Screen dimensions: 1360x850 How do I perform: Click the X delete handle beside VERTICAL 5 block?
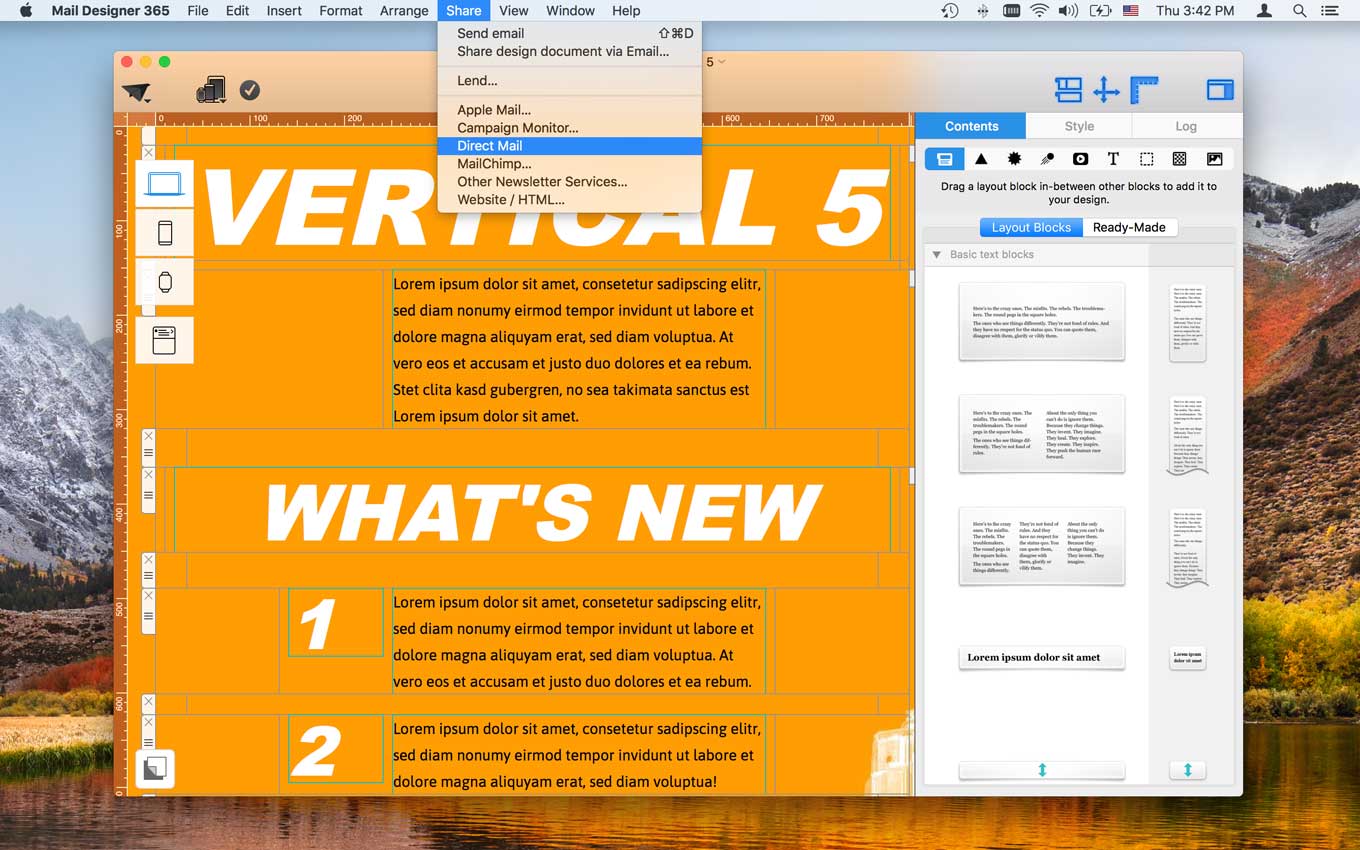(x=148, y=153)
